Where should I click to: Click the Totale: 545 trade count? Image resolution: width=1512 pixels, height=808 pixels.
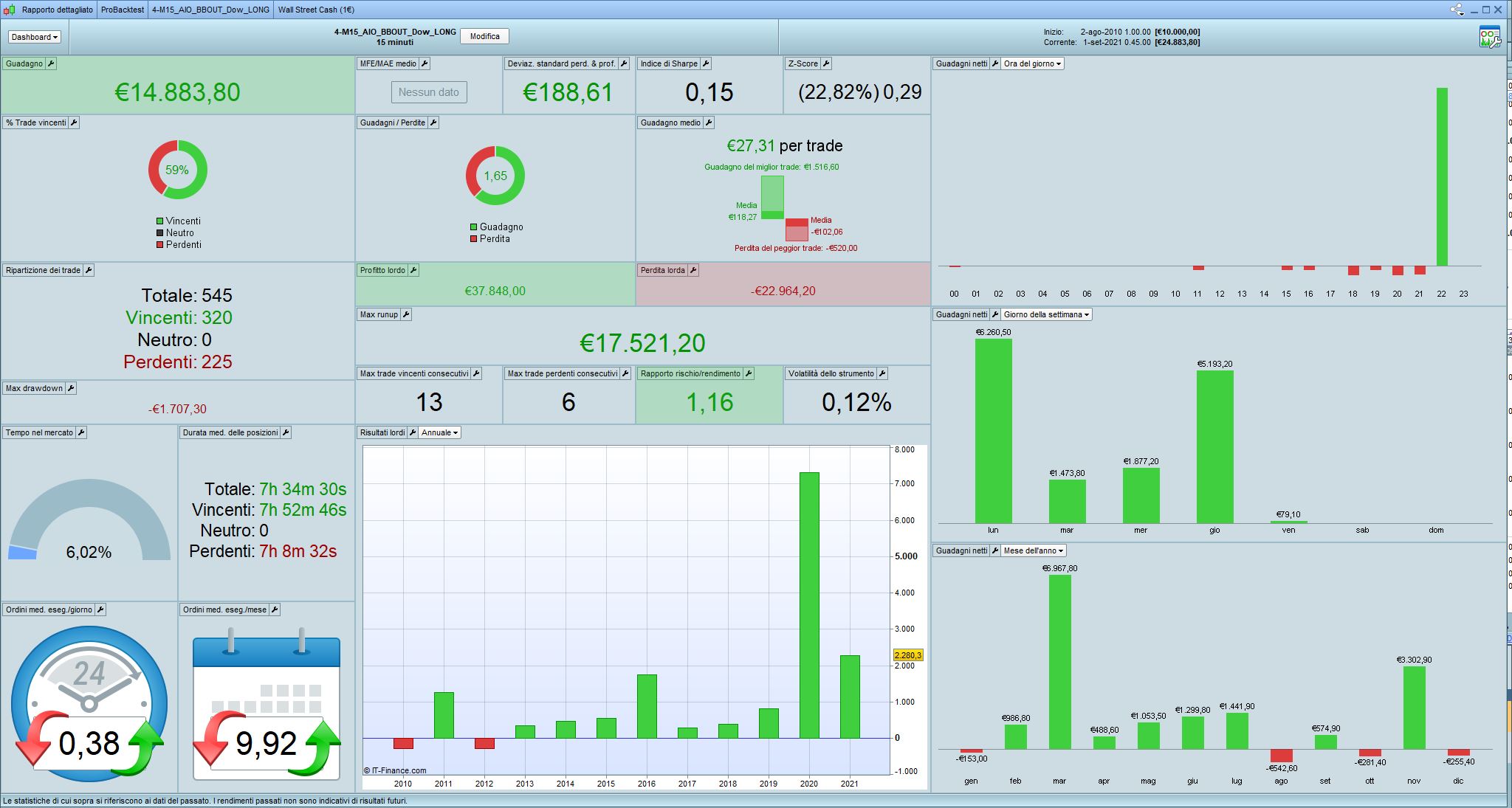click(187, 296)
